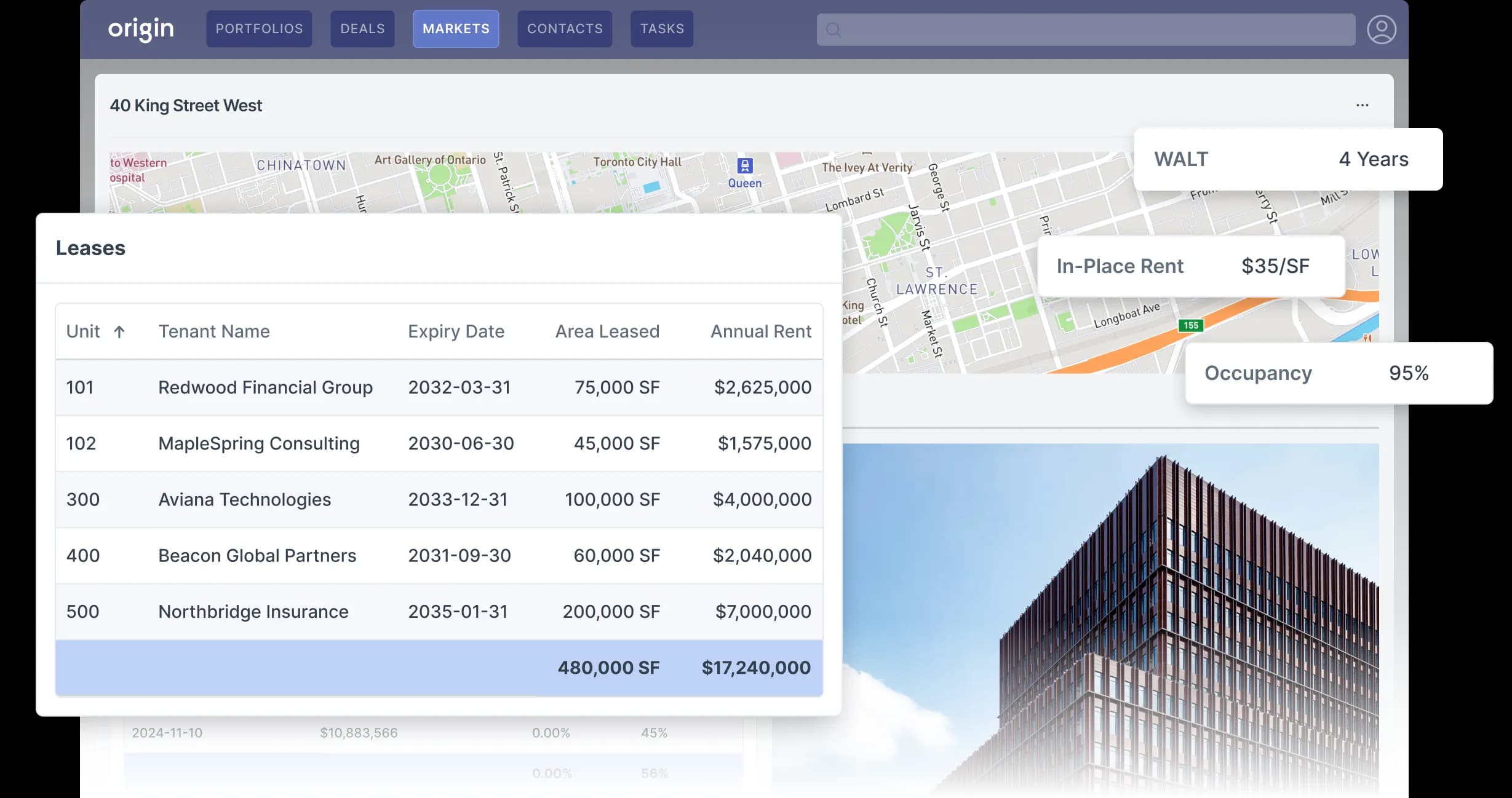Select the Markets tab
This screenshot has height=798, width=1512.
(x=456, y=29)
